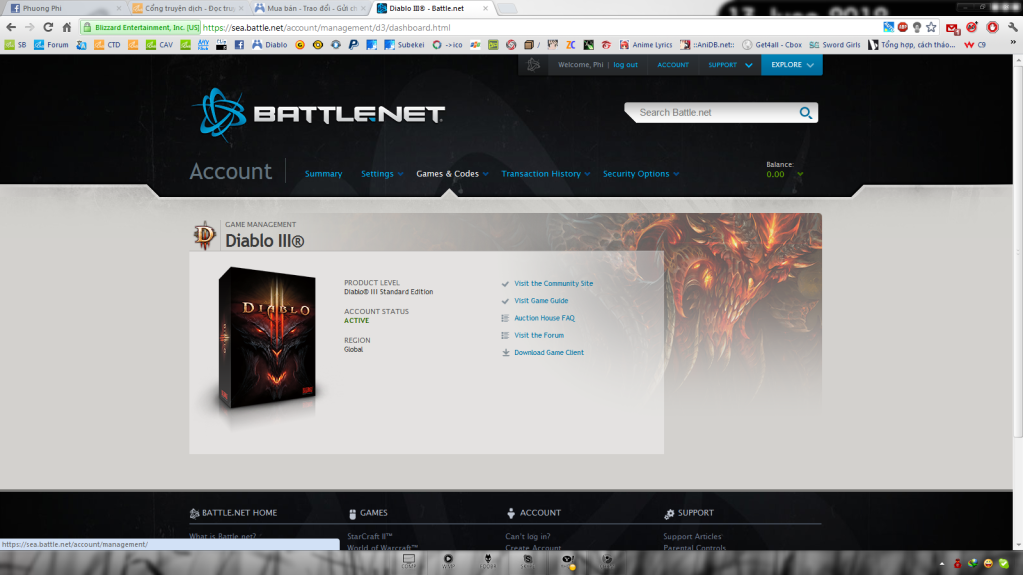Expand the Balance dropdown arrow
Image resolution: width=1023 pixels, height=575 pixels.
pyautogui.click(x=800, y=174)
